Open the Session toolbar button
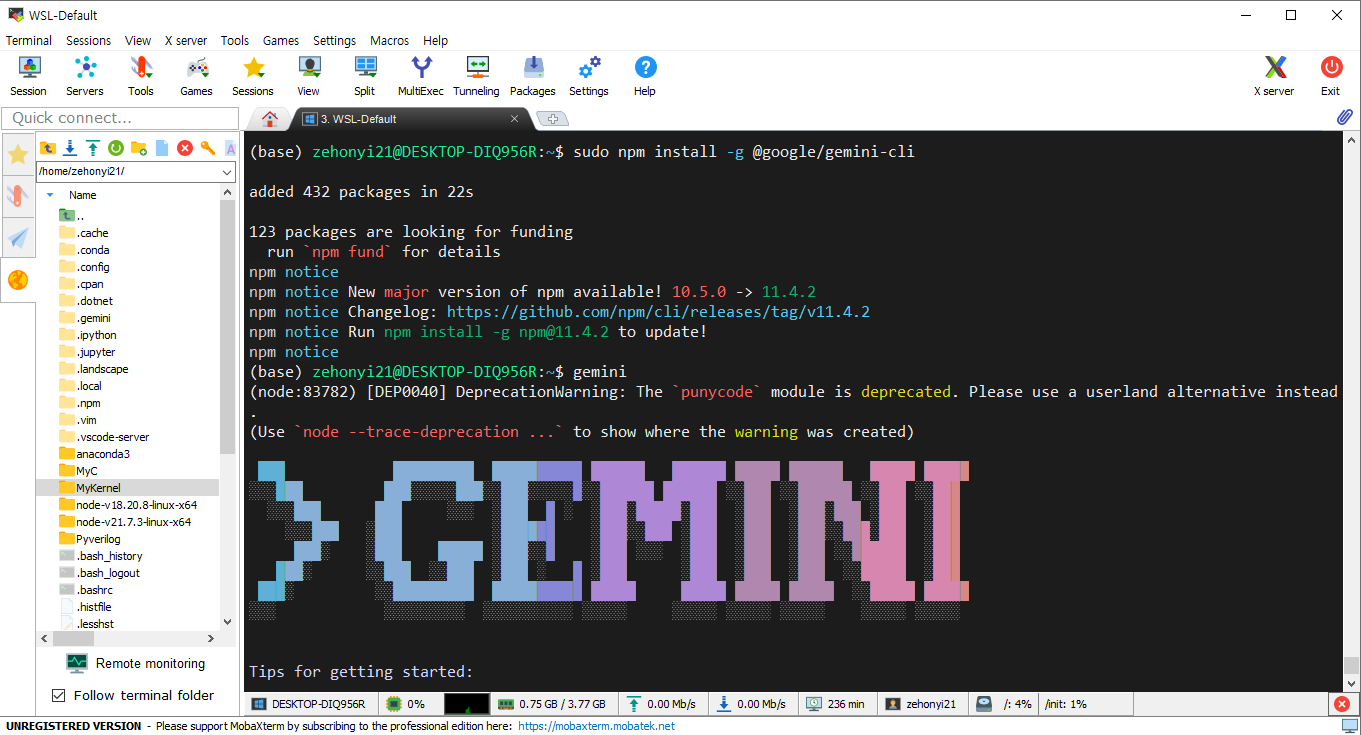The height and width of the screenshot is (735, 1361). (28, 76)
